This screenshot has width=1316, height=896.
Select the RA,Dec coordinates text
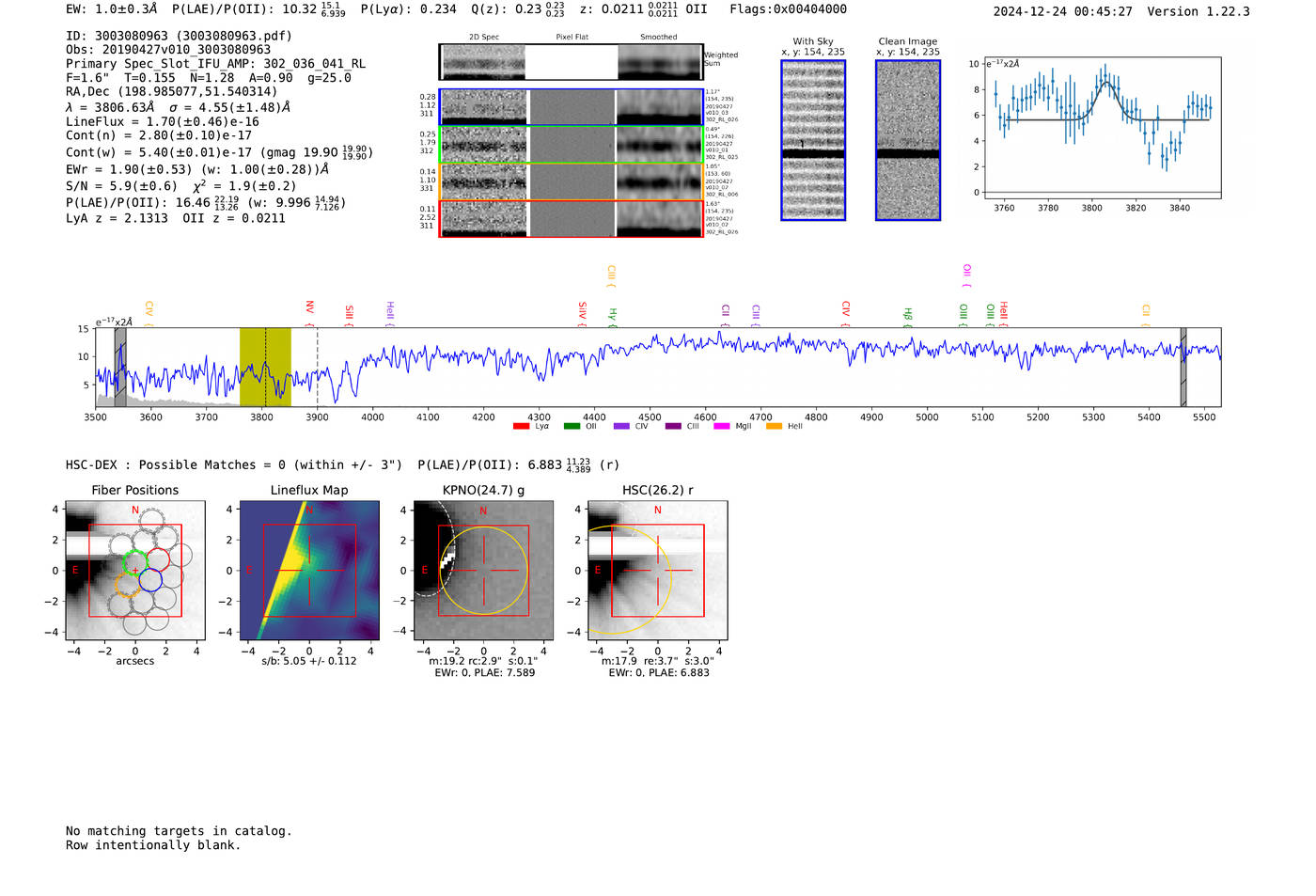[172, 92]
